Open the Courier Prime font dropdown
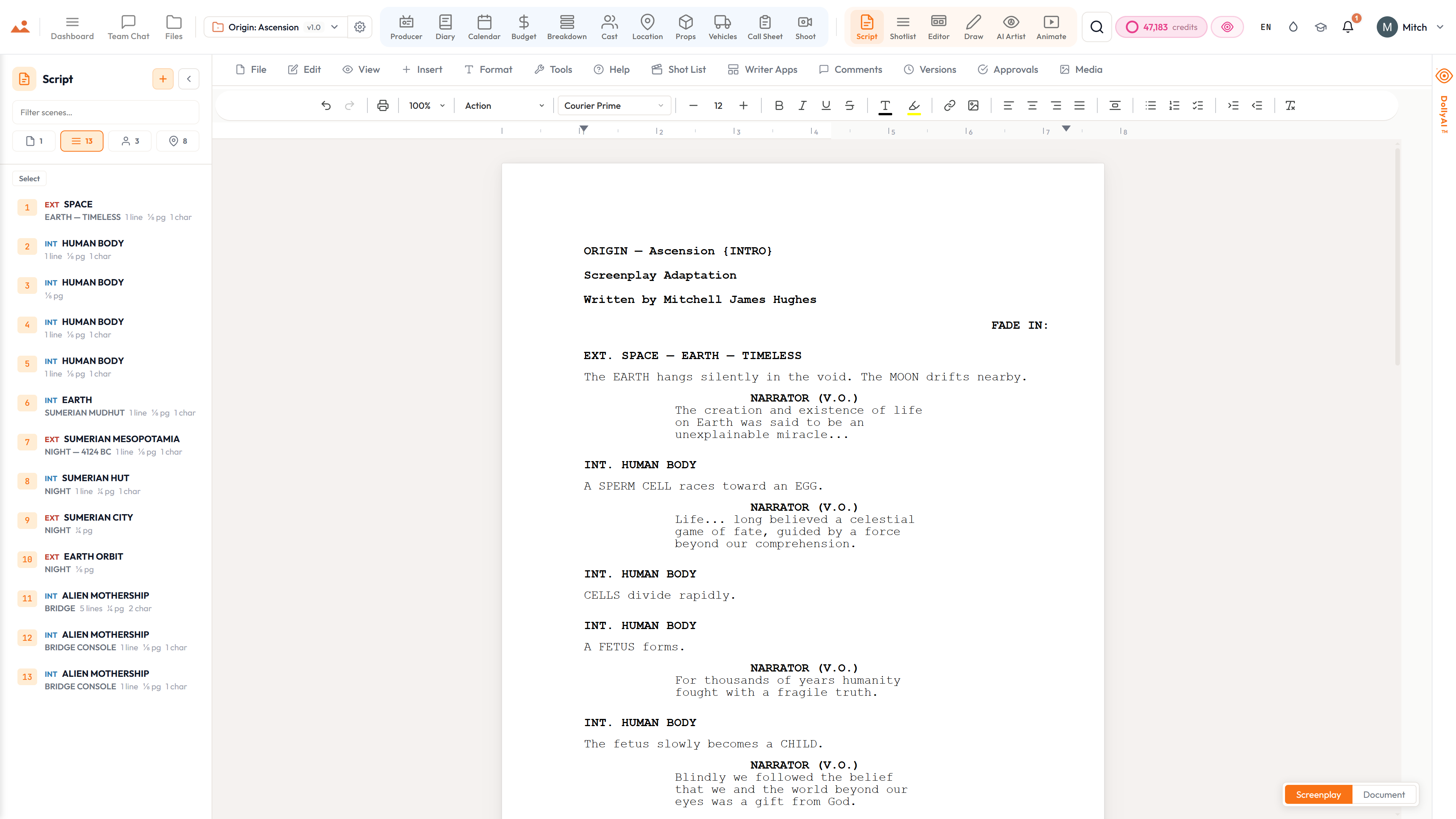 [x=614, y=106]
